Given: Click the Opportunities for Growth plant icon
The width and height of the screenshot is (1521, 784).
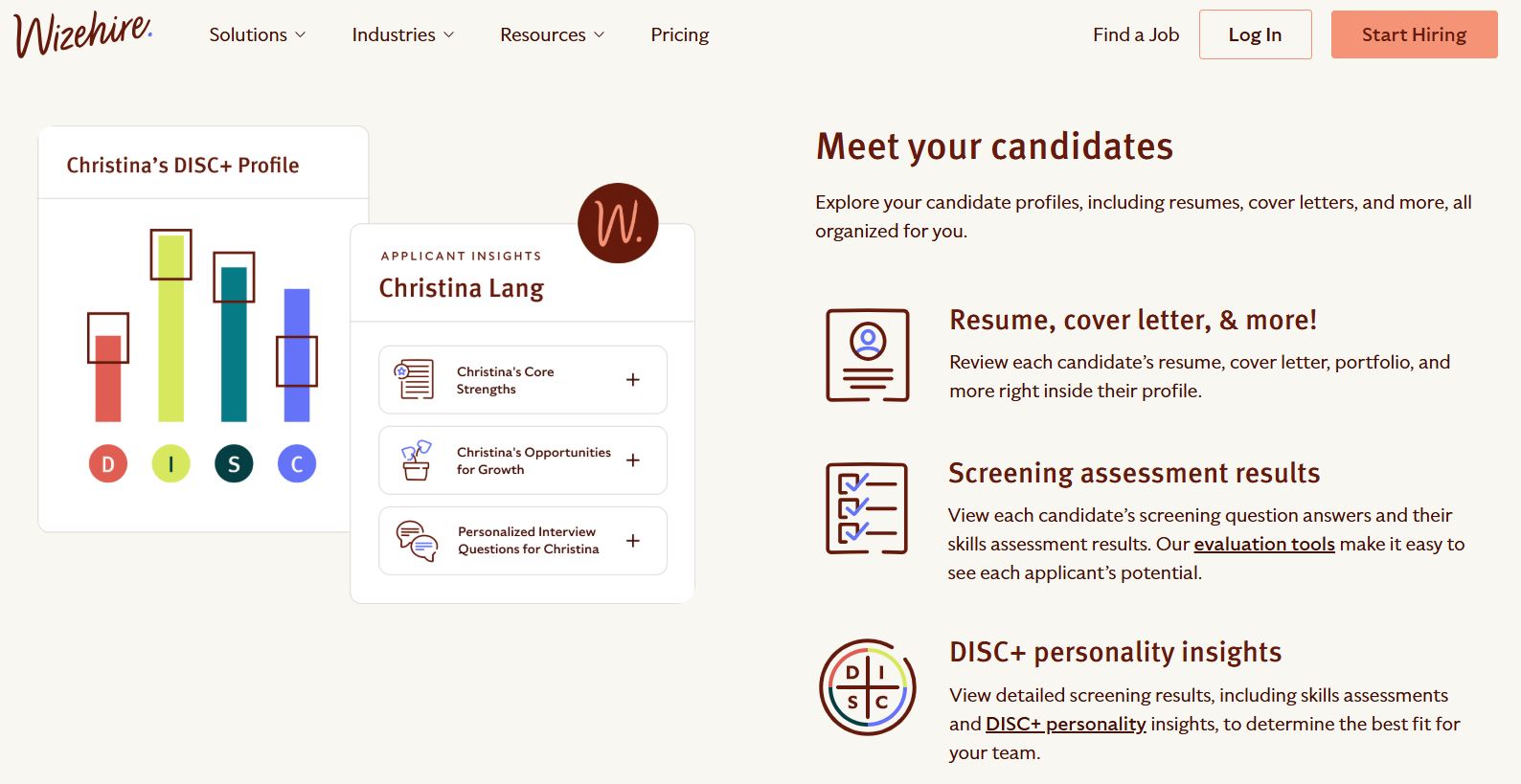Looking at the screenshot, I should pos(416,460).
